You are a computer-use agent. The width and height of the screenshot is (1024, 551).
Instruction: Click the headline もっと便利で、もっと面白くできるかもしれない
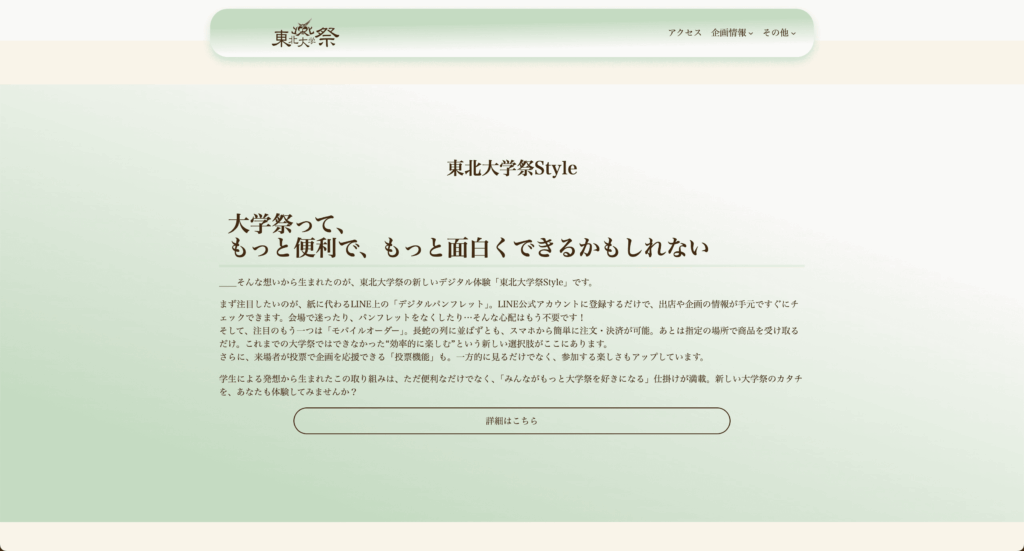[468, 248]
